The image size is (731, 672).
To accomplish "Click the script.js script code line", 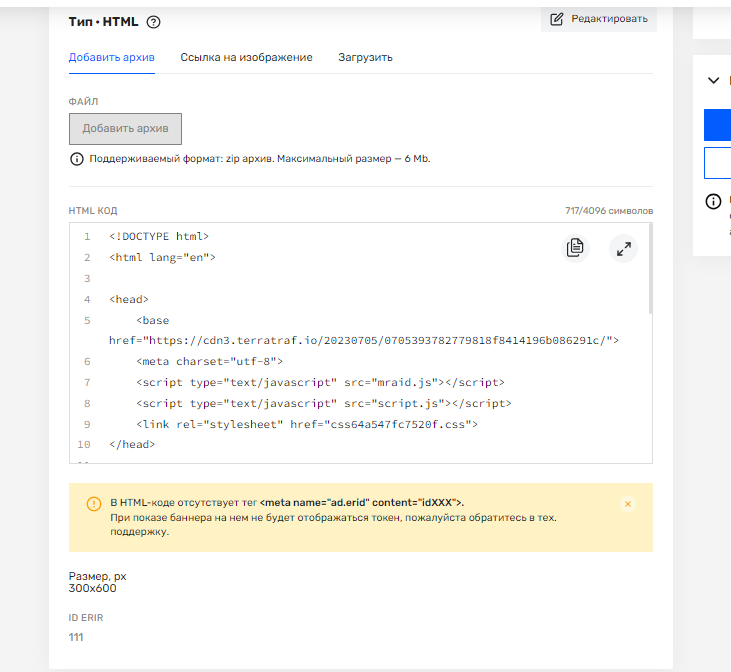I will [x=324, y=403].
